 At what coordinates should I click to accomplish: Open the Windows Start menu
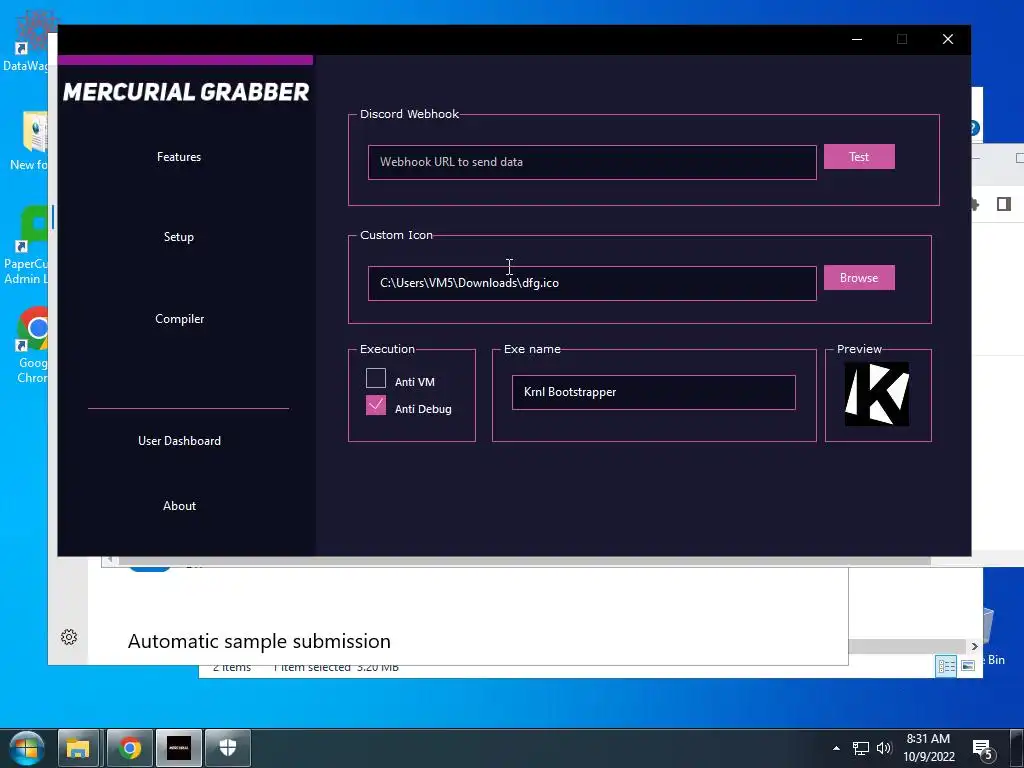coord(26,748)
